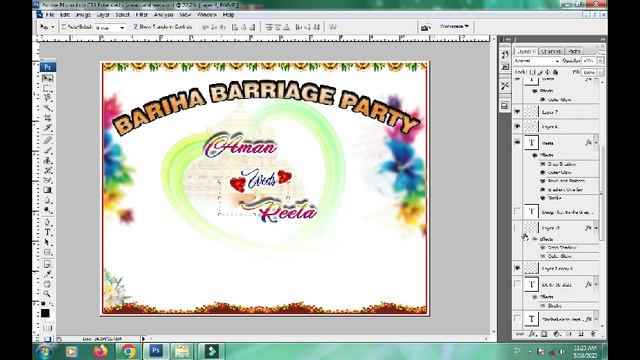Open the Workspace dropdown

[x=454, y=27]
